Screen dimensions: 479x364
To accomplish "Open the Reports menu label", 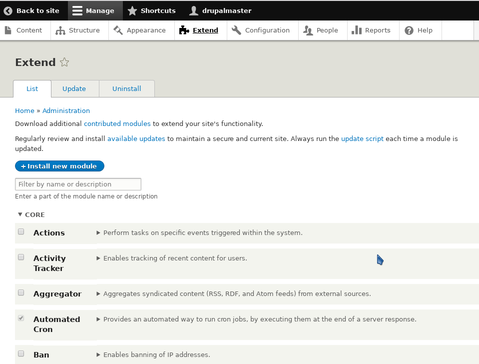I will pos(377,30).
